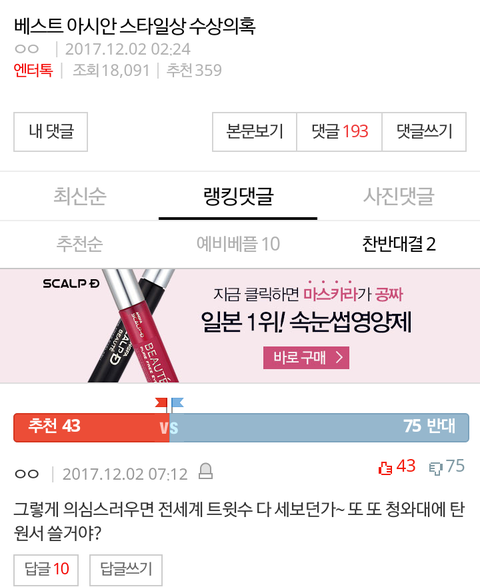Screen dimensions: 480x587
Task: Click the thumbs-down icon showing 75
Action: click(x=435, y=468)
